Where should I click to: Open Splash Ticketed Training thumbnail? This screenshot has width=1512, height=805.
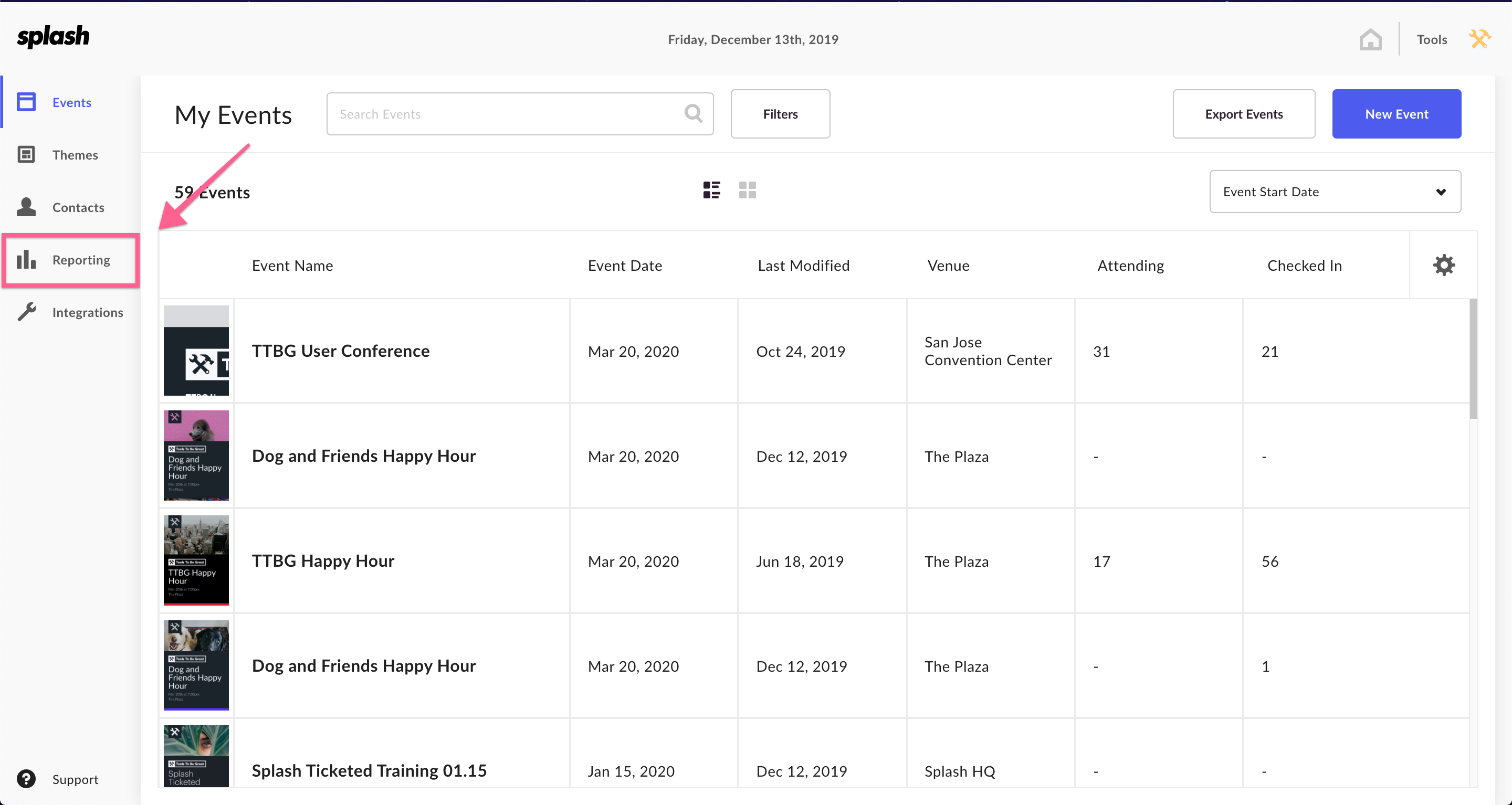(196, 756)
